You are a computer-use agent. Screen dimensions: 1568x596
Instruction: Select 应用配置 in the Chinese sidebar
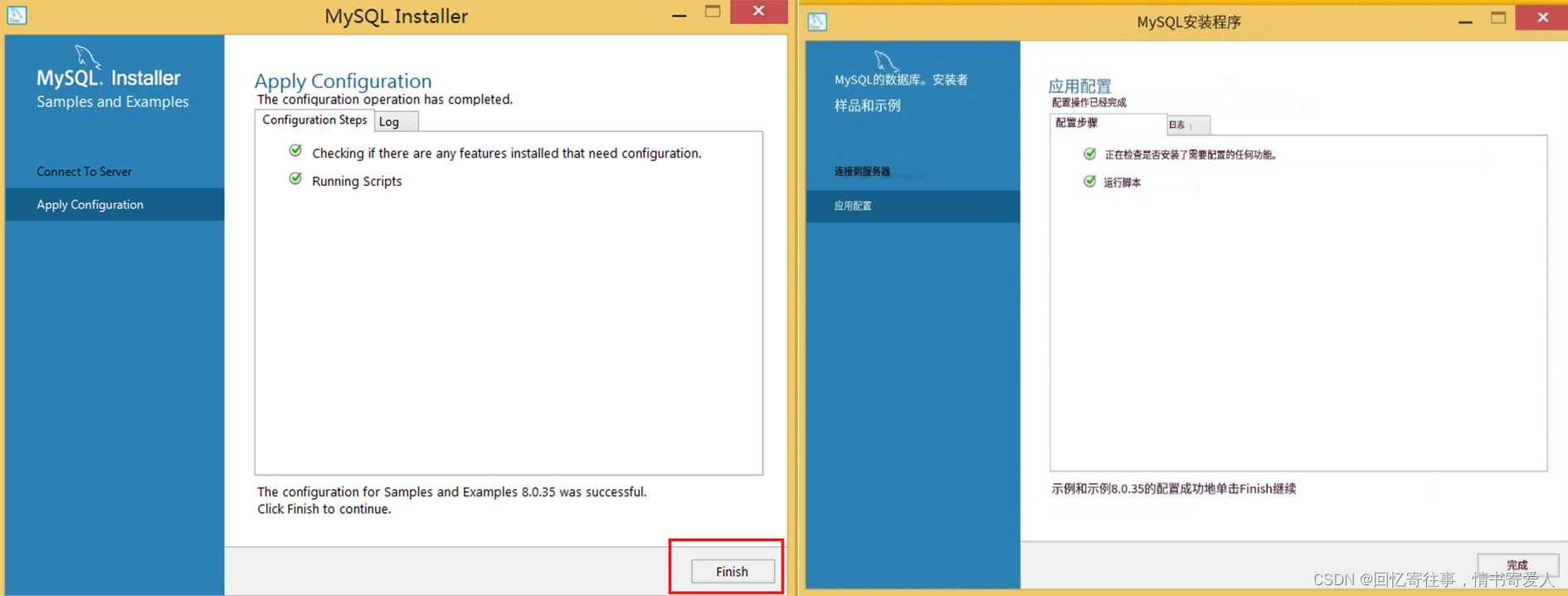coord(913,206)
